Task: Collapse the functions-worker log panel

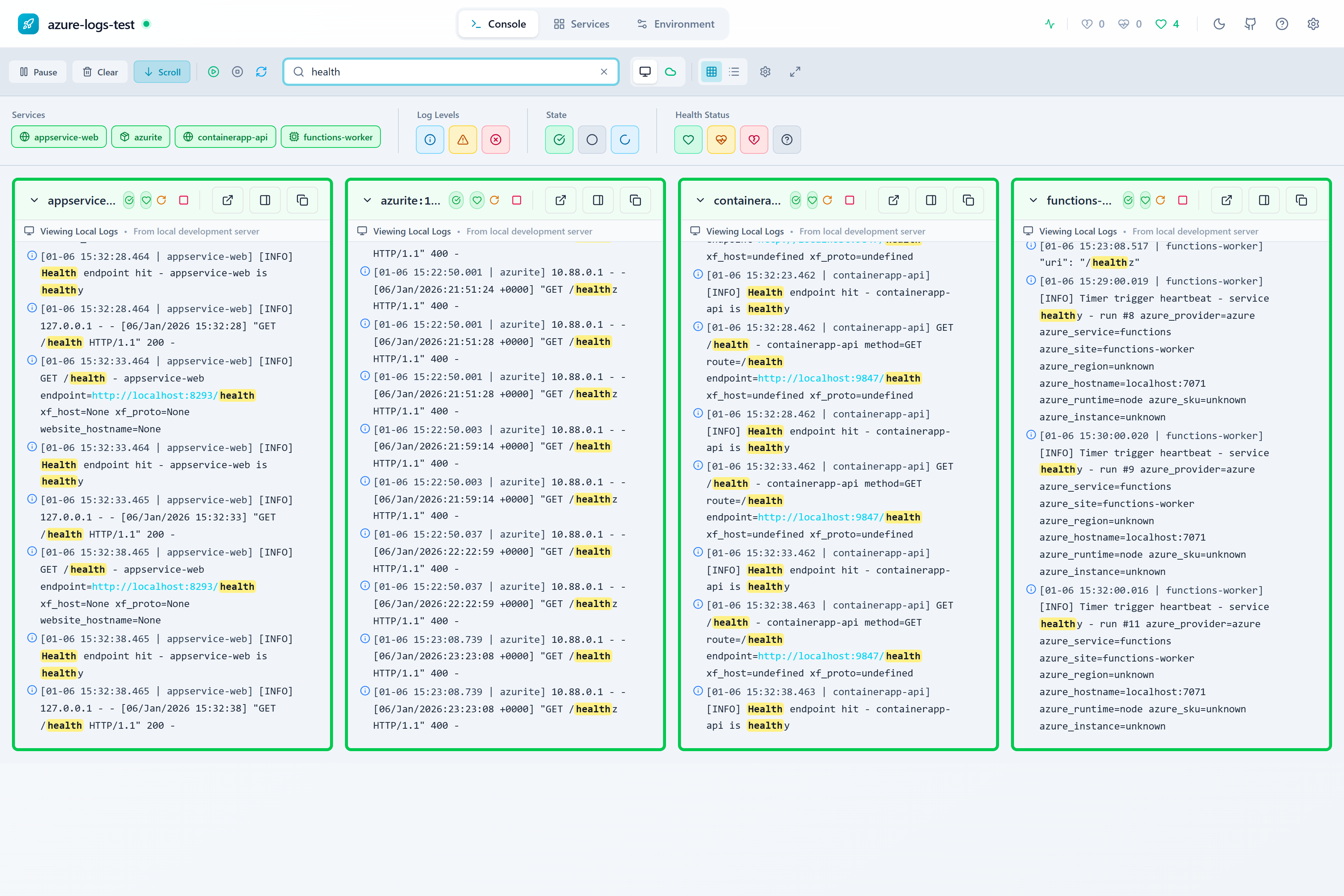Action: [x=1033, y=200]
